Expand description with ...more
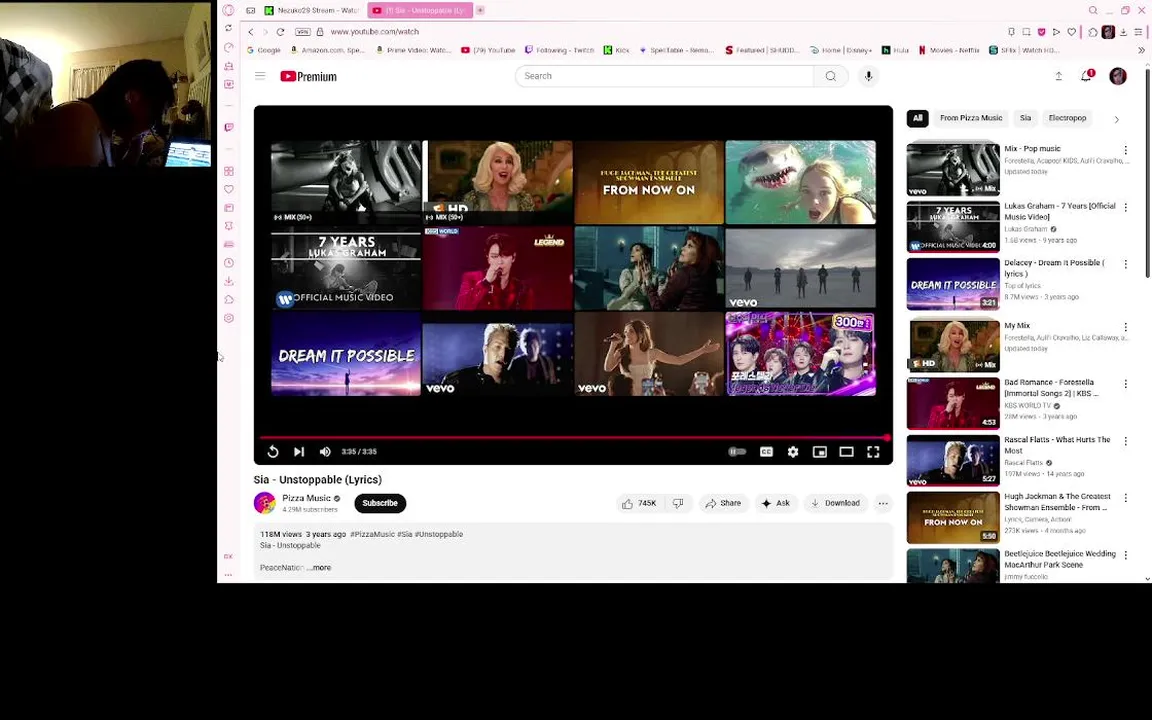The image size is (1152, 720). pyautogui.click(x=319, y=568)
